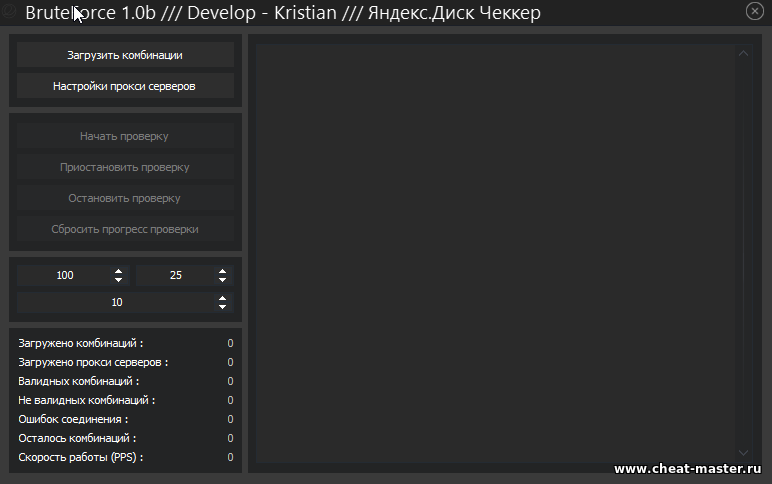Click the input field showing 100

[x=65, y=275]
